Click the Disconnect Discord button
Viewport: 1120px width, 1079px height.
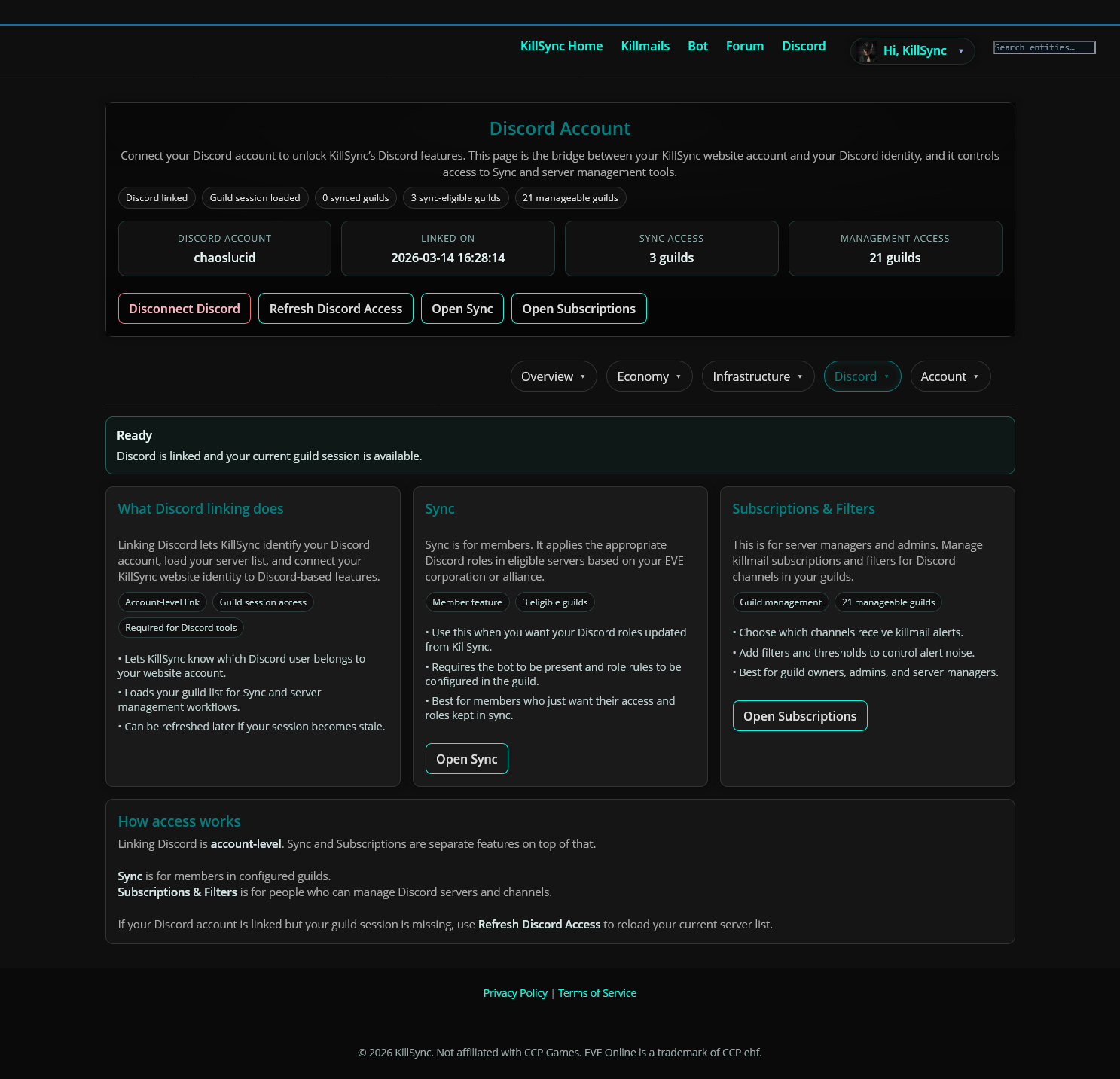[184, 309]
